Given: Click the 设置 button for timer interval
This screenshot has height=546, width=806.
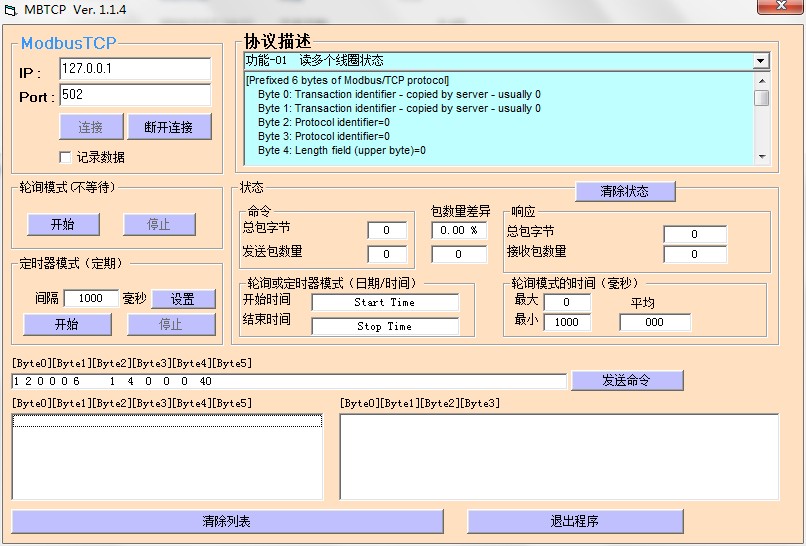Looking at the screenshot, I should (x=183, y=299).
